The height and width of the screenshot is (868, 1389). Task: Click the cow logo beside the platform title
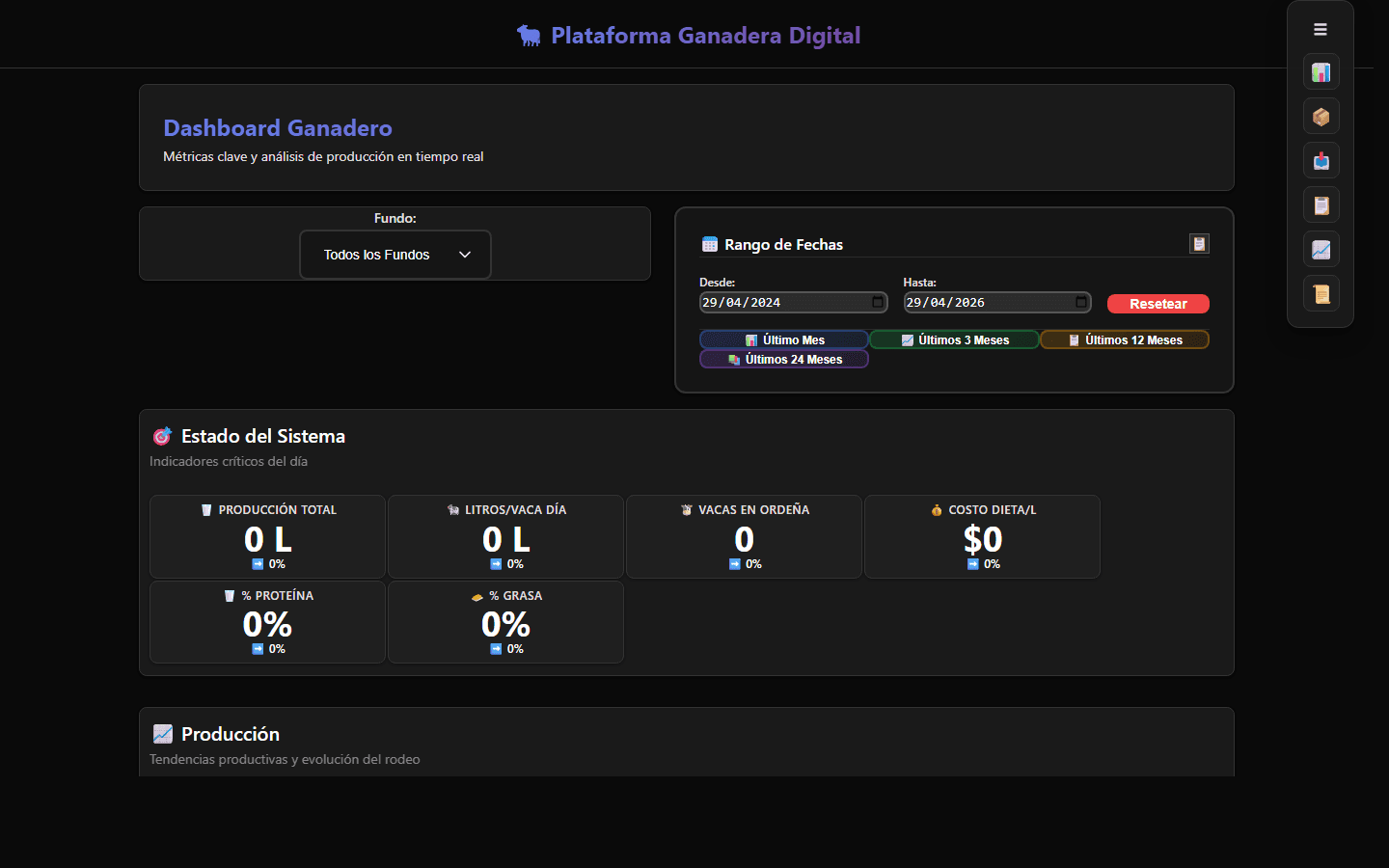(x=529, y=36)
